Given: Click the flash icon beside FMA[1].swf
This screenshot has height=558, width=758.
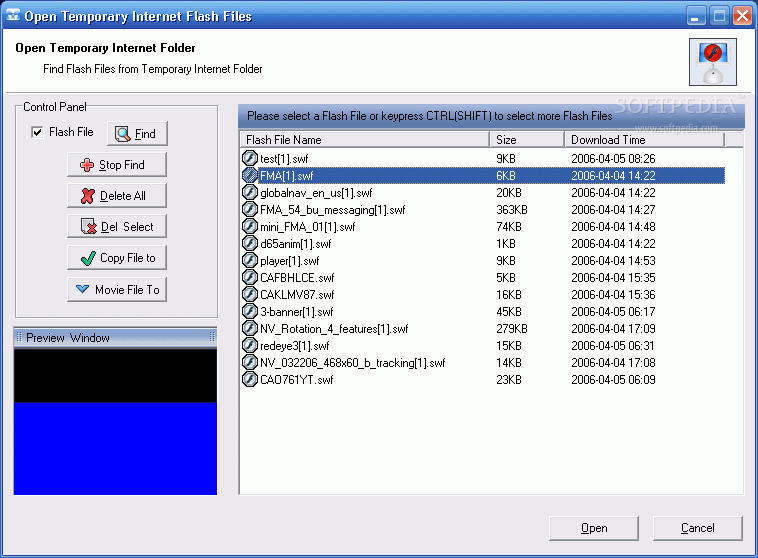Looking at the screenshot, I should pos(249,175).
